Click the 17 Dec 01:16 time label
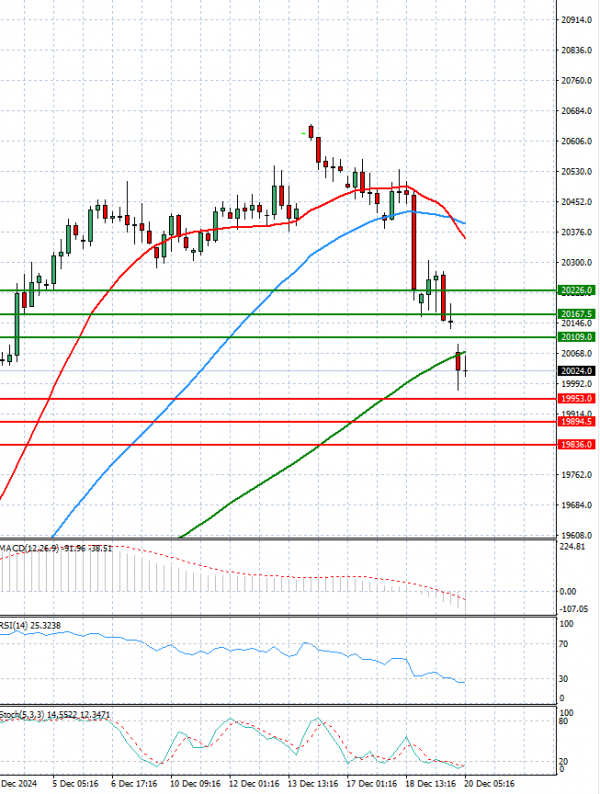The image size is (600, 794). 372,783
